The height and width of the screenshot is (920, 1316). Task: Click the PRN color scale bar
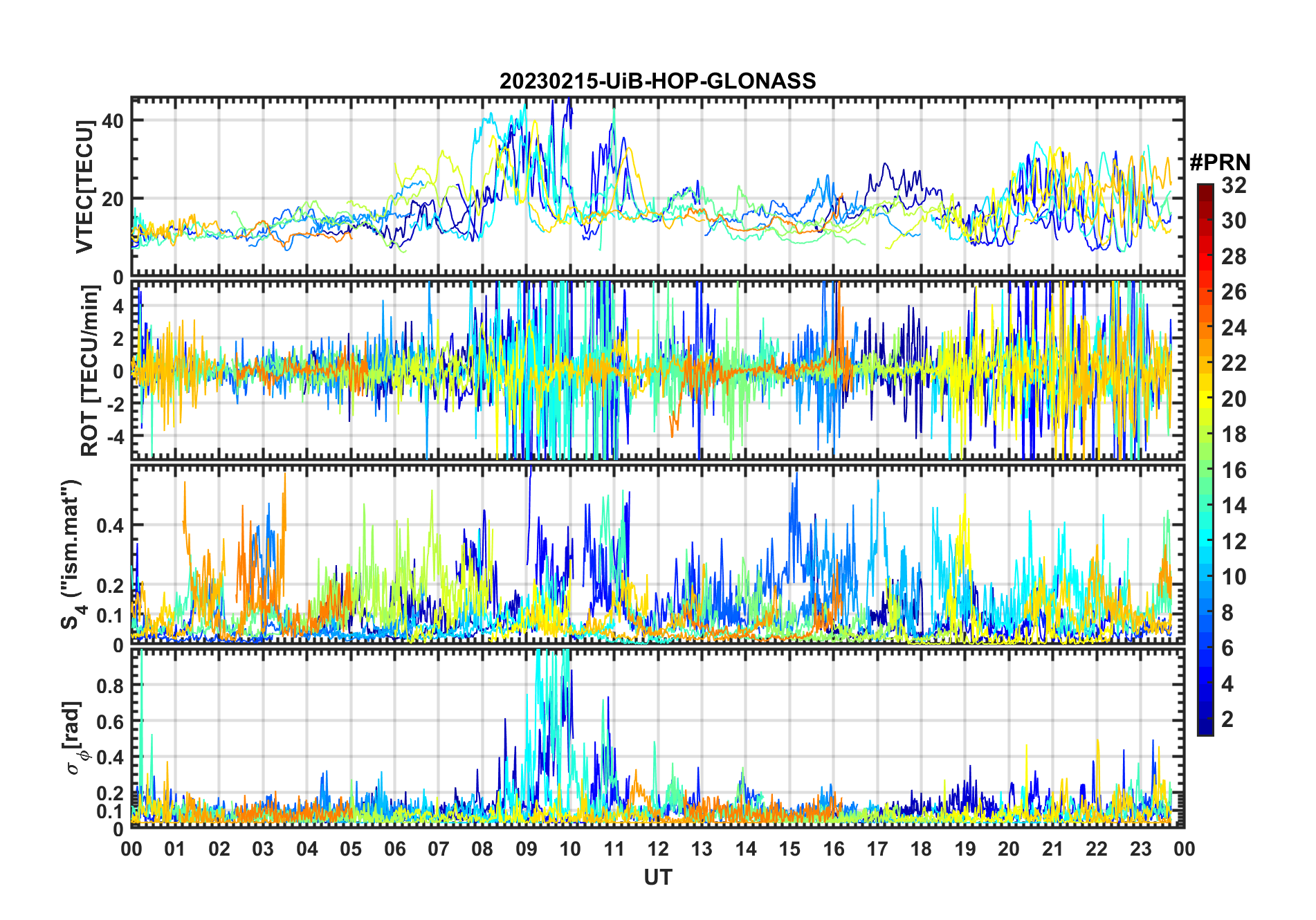pyautogui.click(x=1205, y=459)
